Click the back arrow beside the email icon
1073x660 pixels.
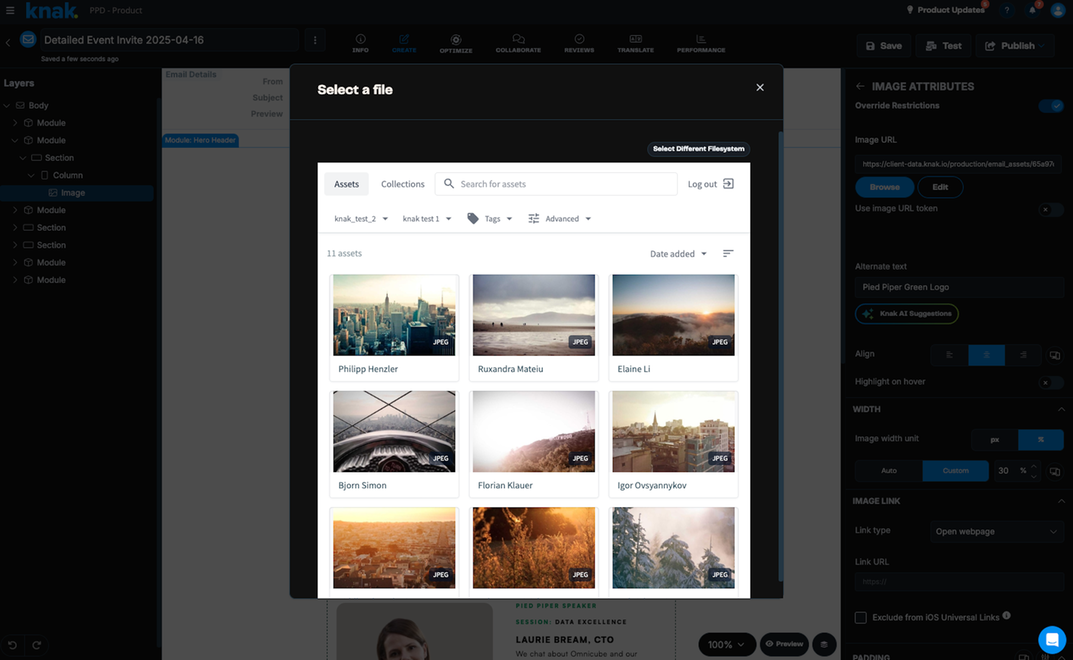pos(8,42)
